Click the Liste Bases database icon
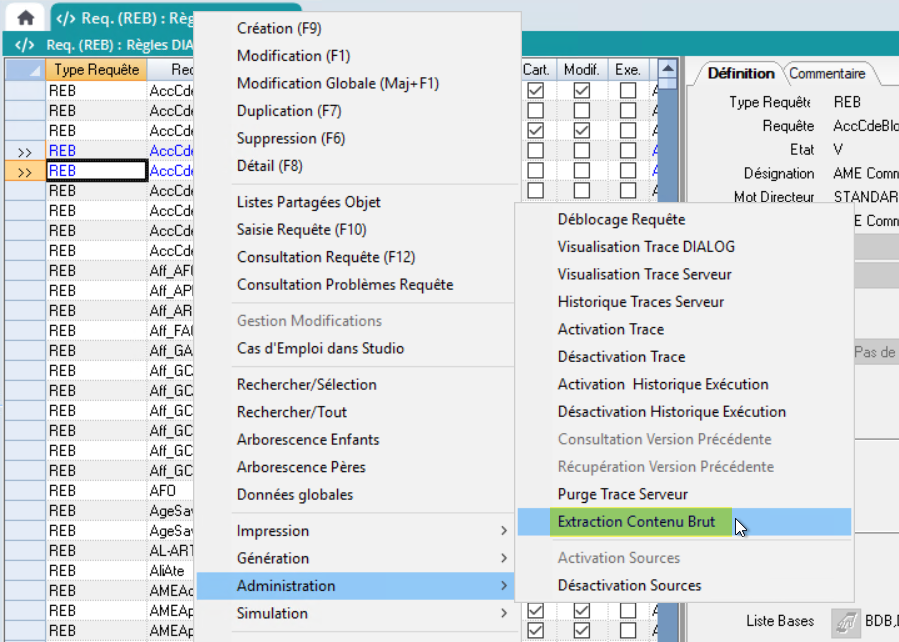The width and height of the screenshot is (899, 642). [846, 622]
